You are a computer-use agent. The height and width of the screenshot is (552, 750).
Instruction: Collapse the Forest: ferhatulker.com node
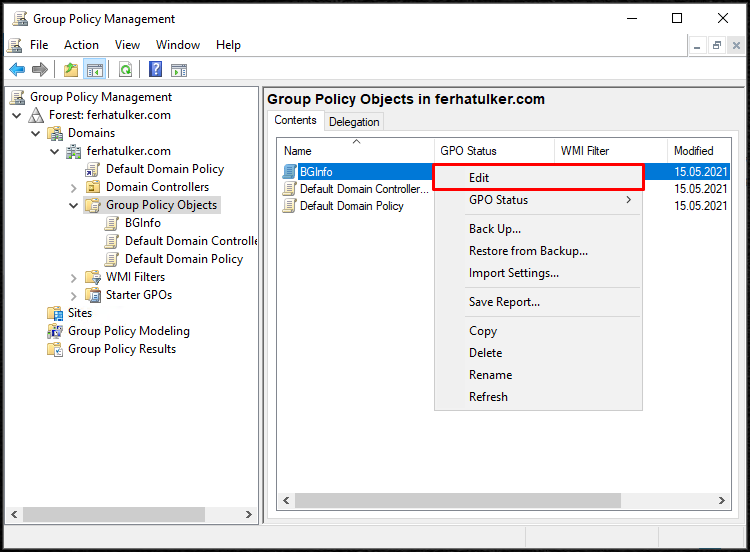(x=17, y=115)
